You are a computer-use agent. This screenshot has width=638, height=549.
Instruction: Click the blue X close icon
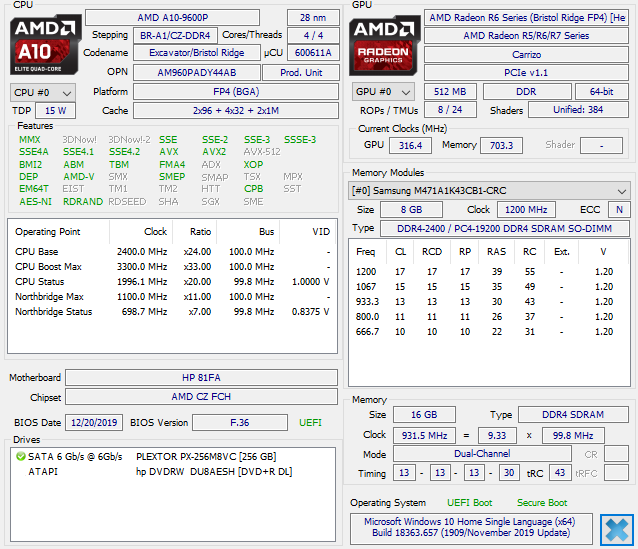617,529
